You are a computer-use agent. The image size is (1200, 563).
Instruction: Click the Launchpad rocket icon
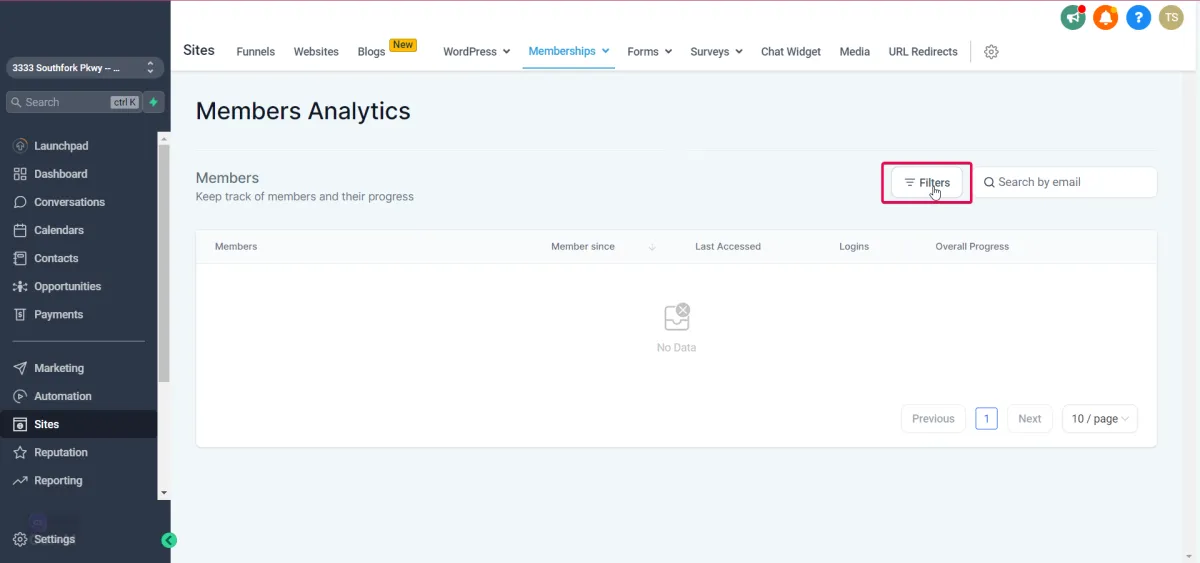pyautogui.click(x=20, y=146)
